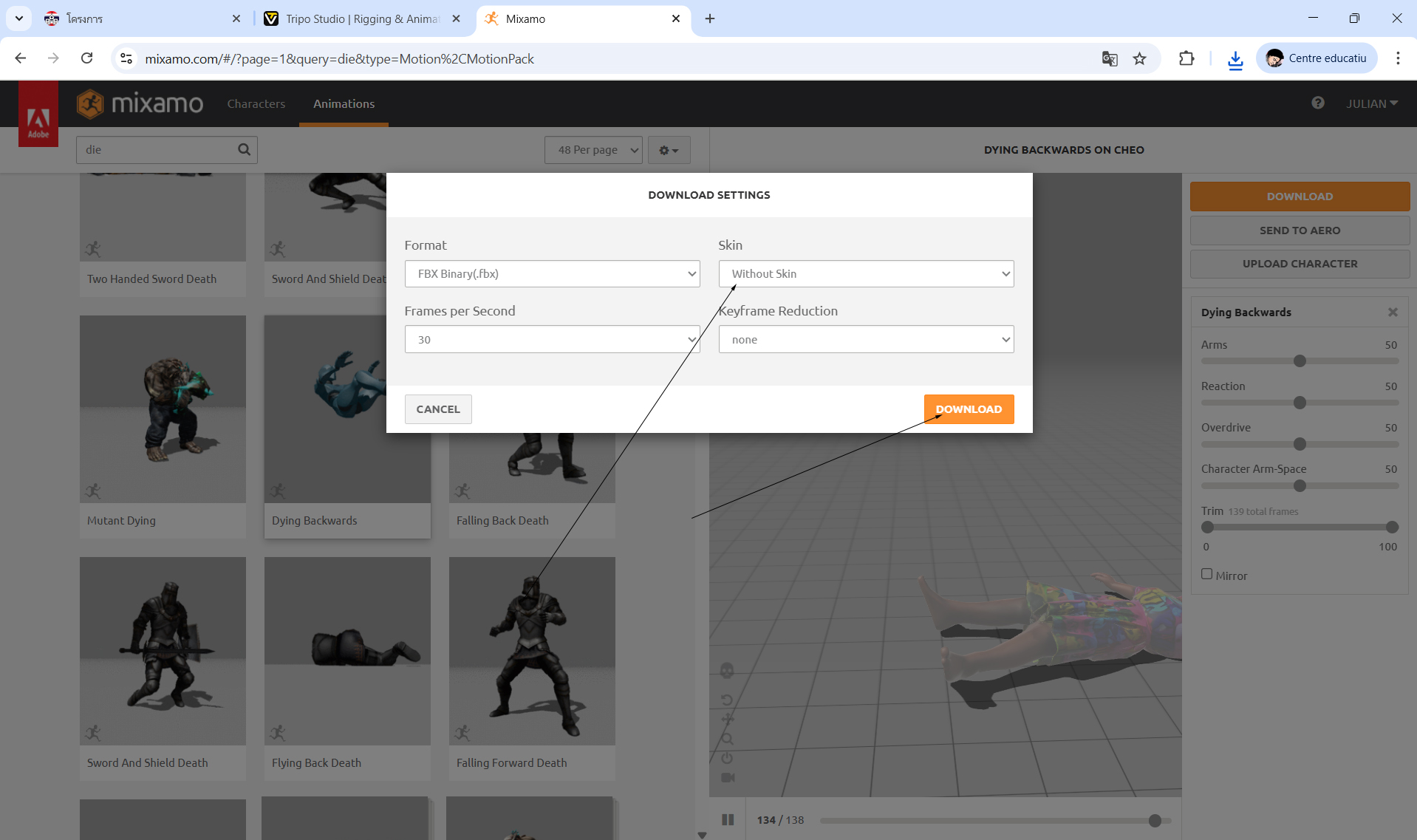Open the Keyframe Reduction dropdown

(x=866, y=340)
